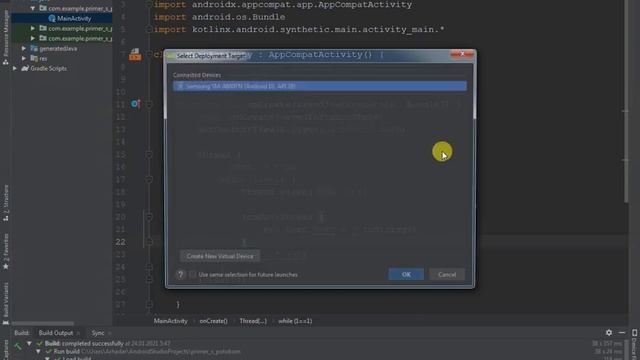The height and width of the screenshot is (360, 640).
Task: Click the orange related XML gutter icon
Action: pos(135,55)
